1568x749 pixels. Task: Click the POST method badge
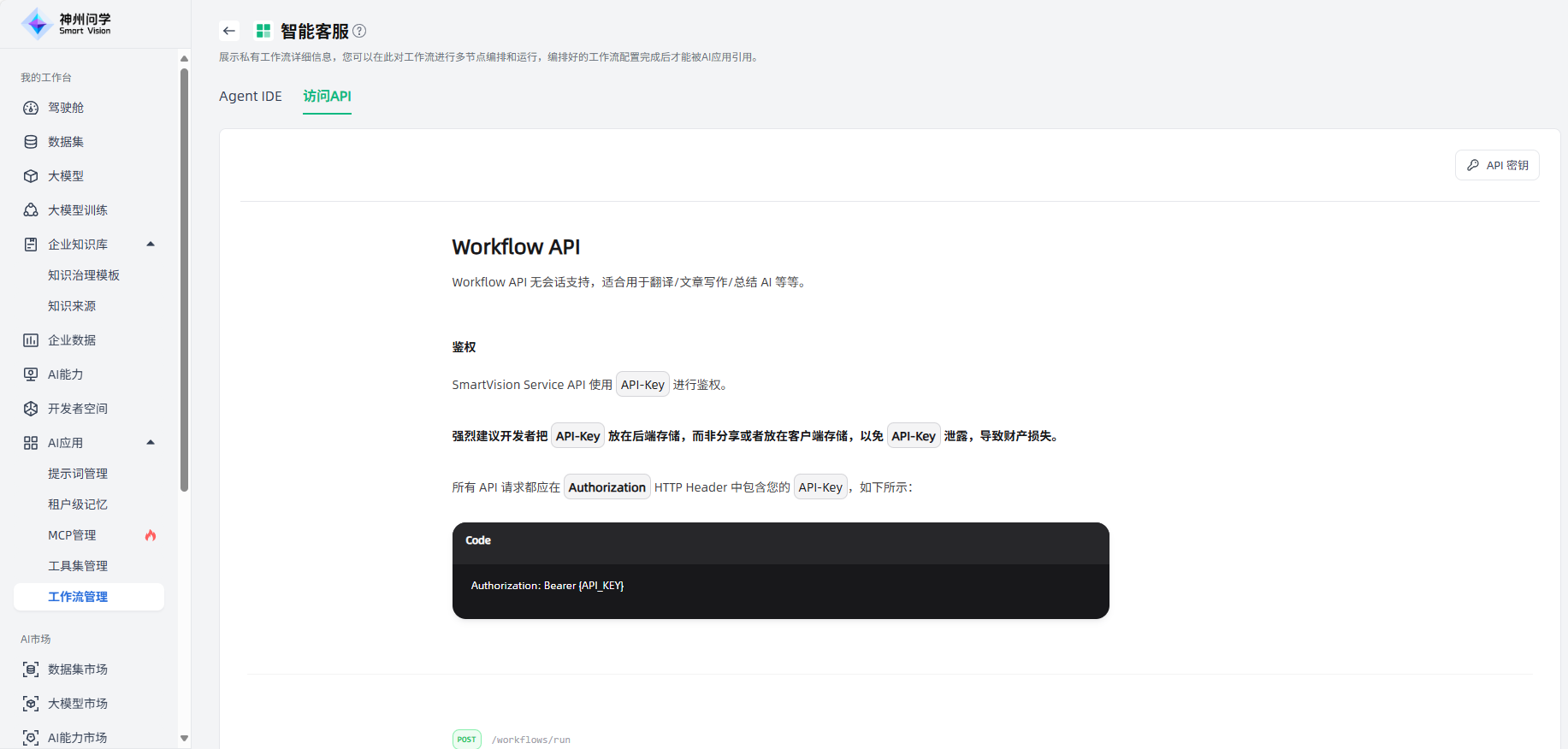coord(467,740)
